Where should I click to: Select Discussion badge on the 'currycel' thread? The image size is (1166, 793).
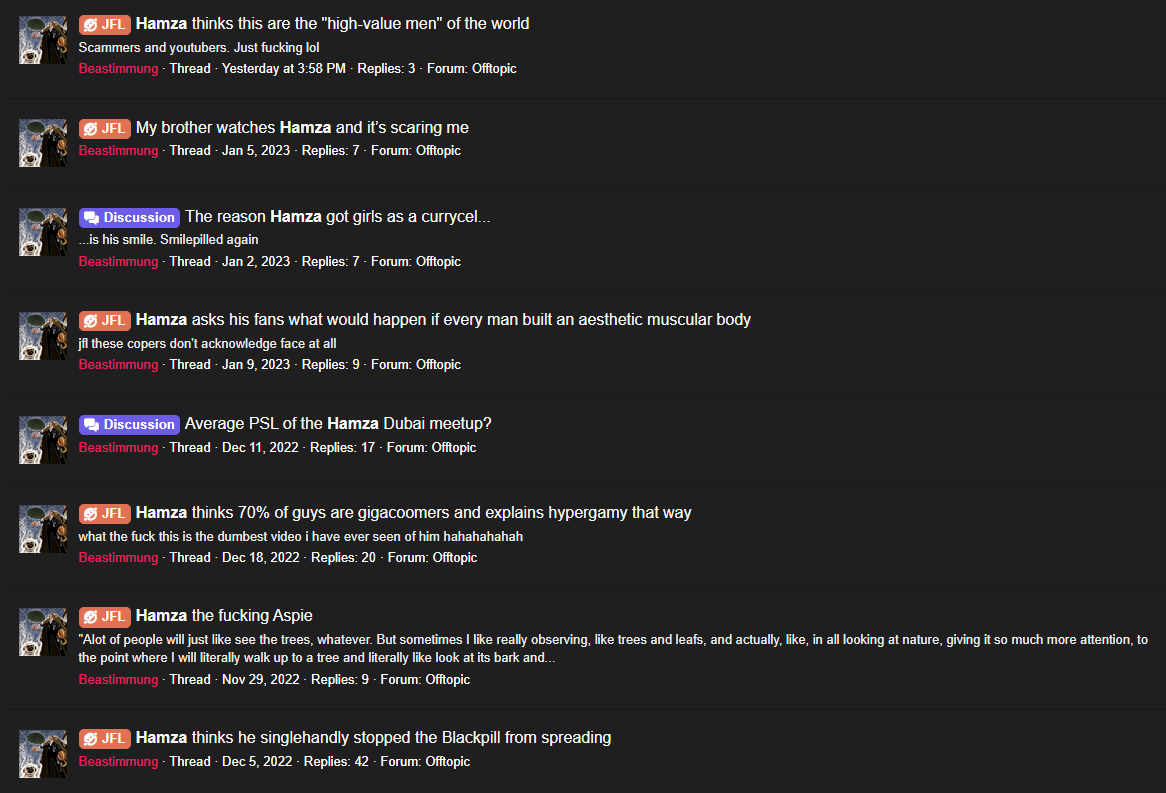pos(129,217)
